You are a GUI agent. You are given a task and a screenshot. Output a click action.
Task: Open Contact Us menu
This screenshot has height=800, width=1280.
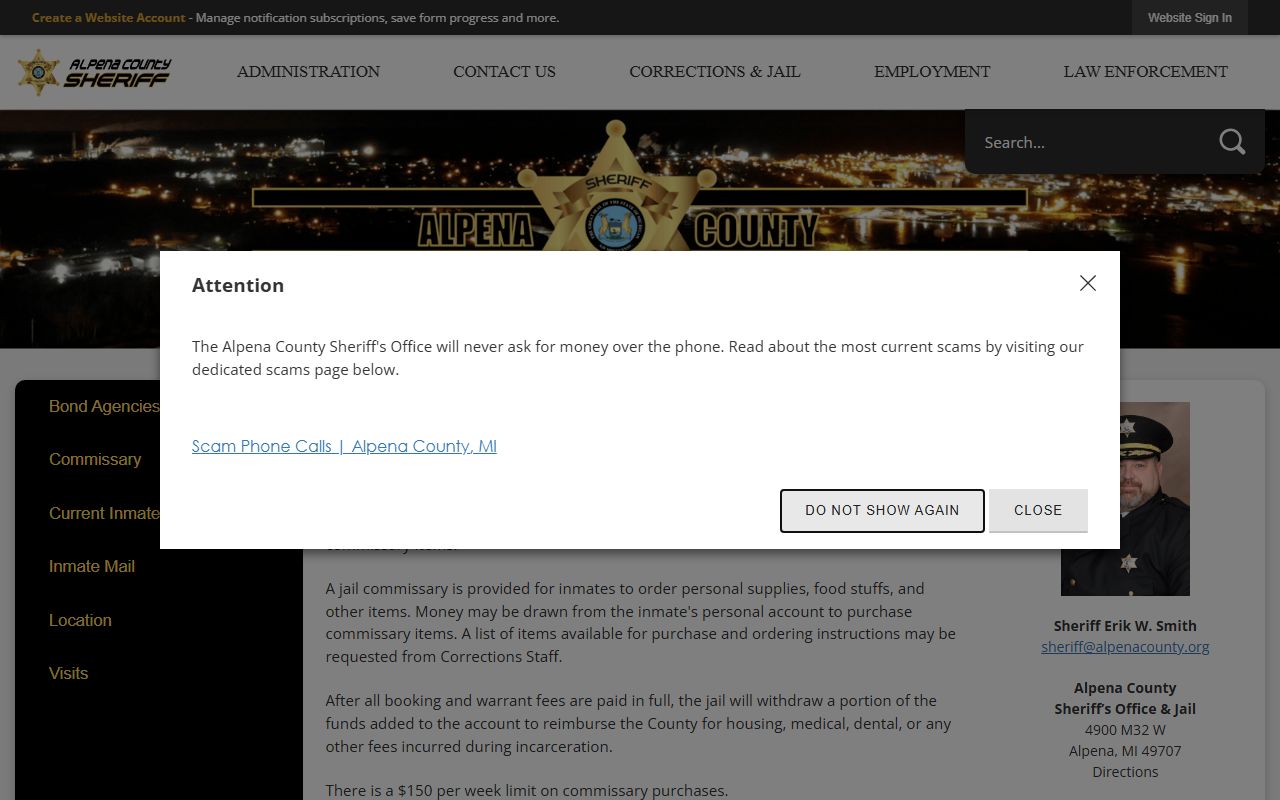(504, 72)
